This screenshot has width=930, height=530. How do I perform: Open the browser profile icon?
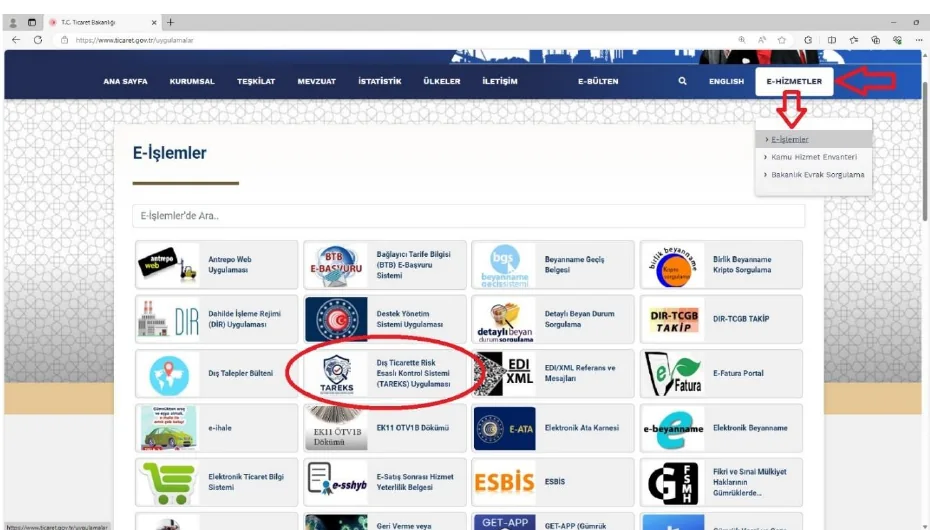[x=13, y=23]
